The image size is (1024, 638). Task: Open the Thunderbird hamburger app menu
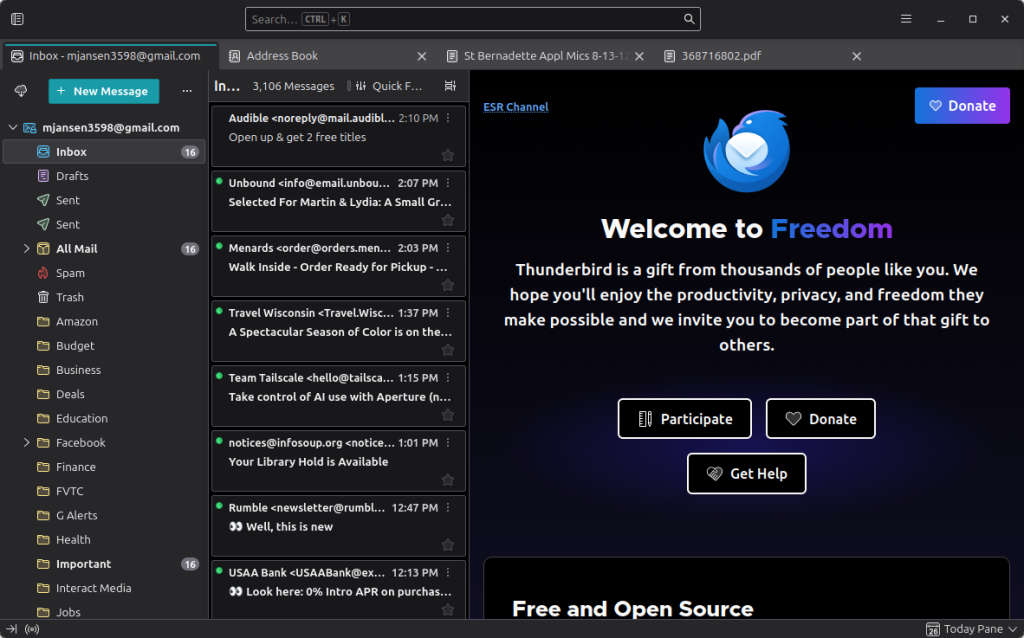tap(906, 19)
